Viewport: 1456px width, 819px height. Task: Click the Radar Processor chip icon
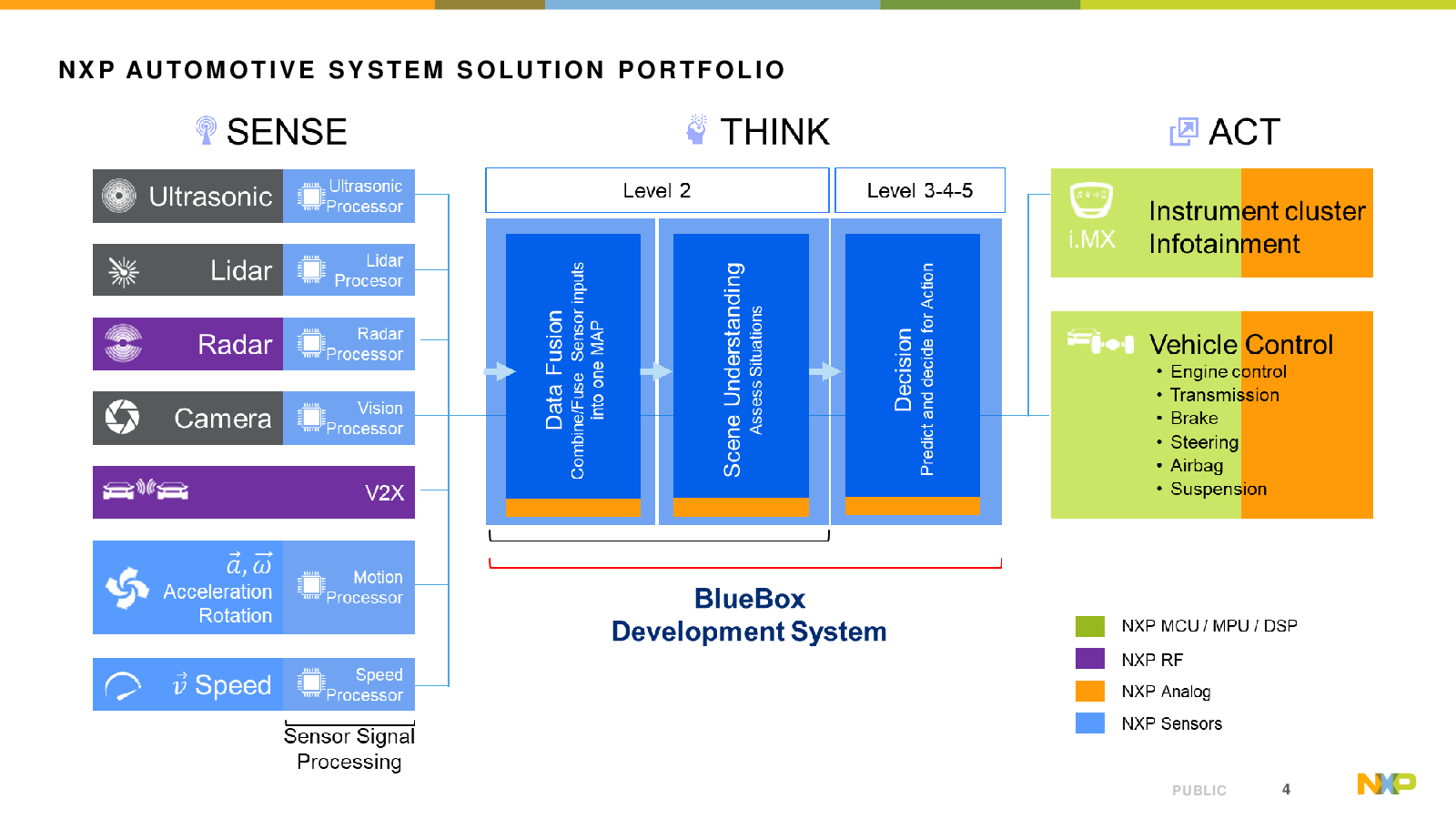(310, 344)
